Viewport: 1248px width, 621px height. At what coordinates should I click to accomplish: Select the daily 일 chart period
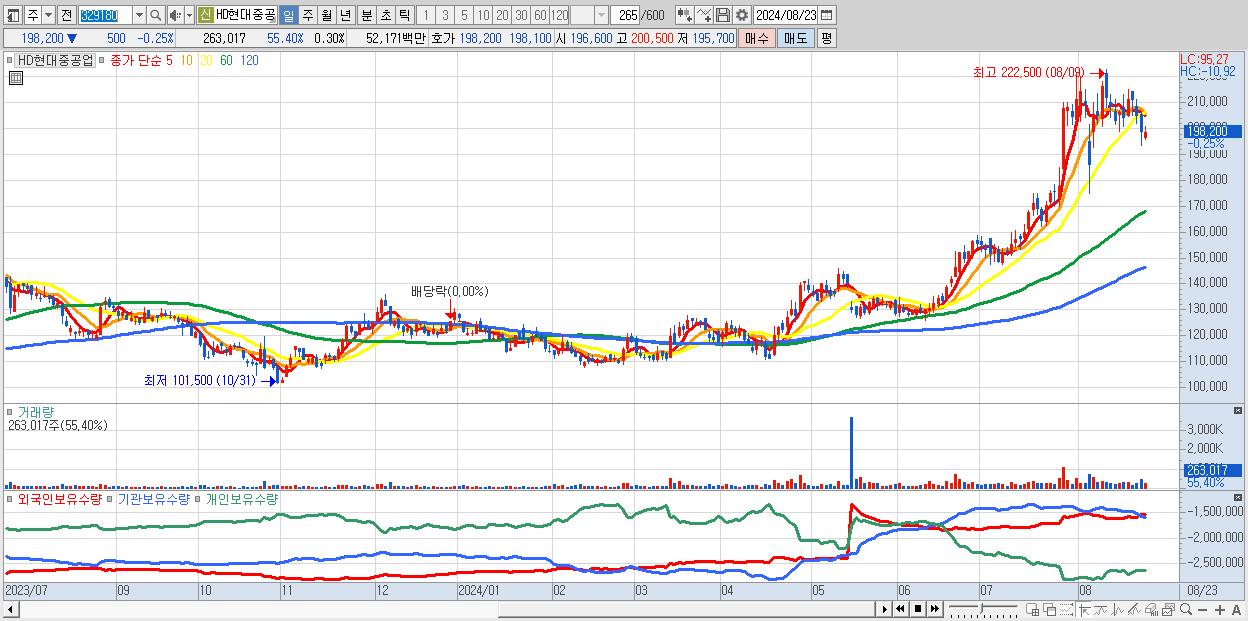(288, 15)
